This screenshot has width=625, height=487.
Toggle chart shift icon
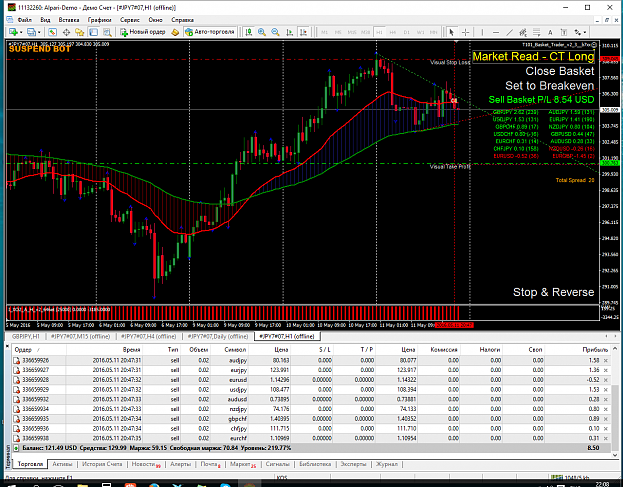[x=303, y=32]
